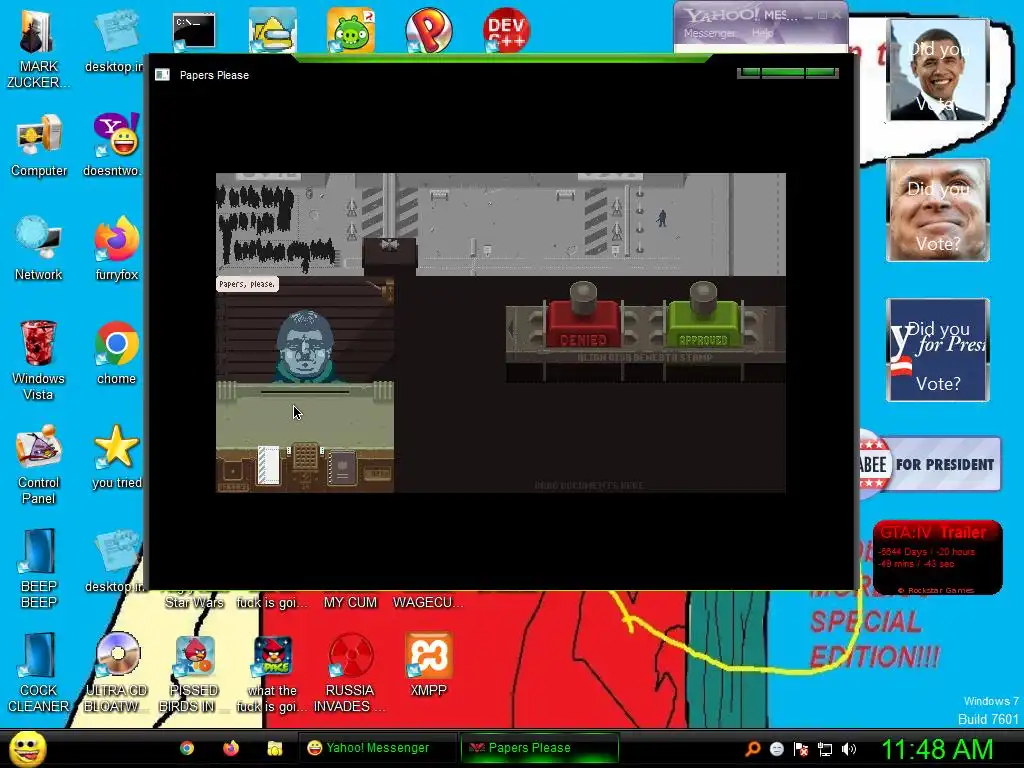Launch the command prompt desktop shortcut
The height and width of the screenshot is (768, 1024).
(193, 30)
